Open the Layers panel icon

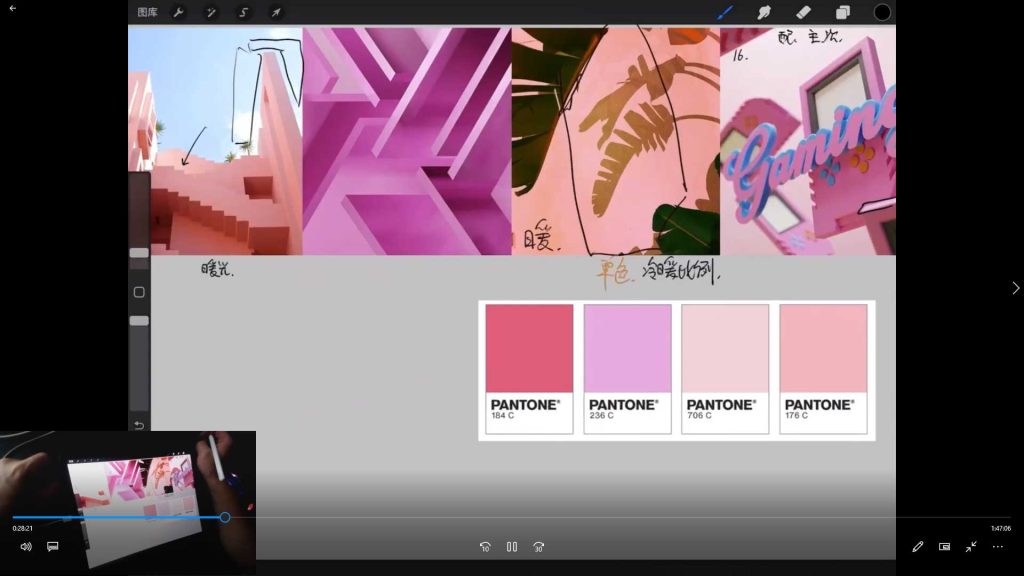[x=842, y=13]
